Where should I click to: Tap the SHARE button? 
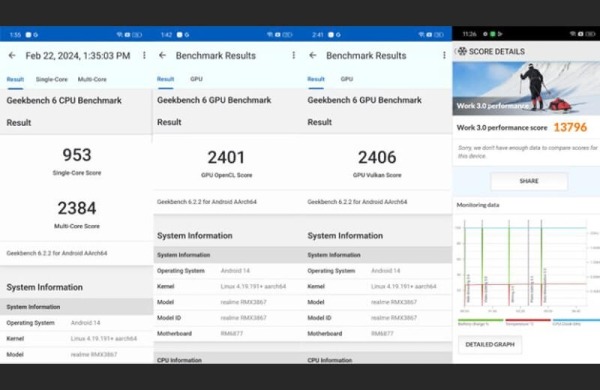point(529,181)
